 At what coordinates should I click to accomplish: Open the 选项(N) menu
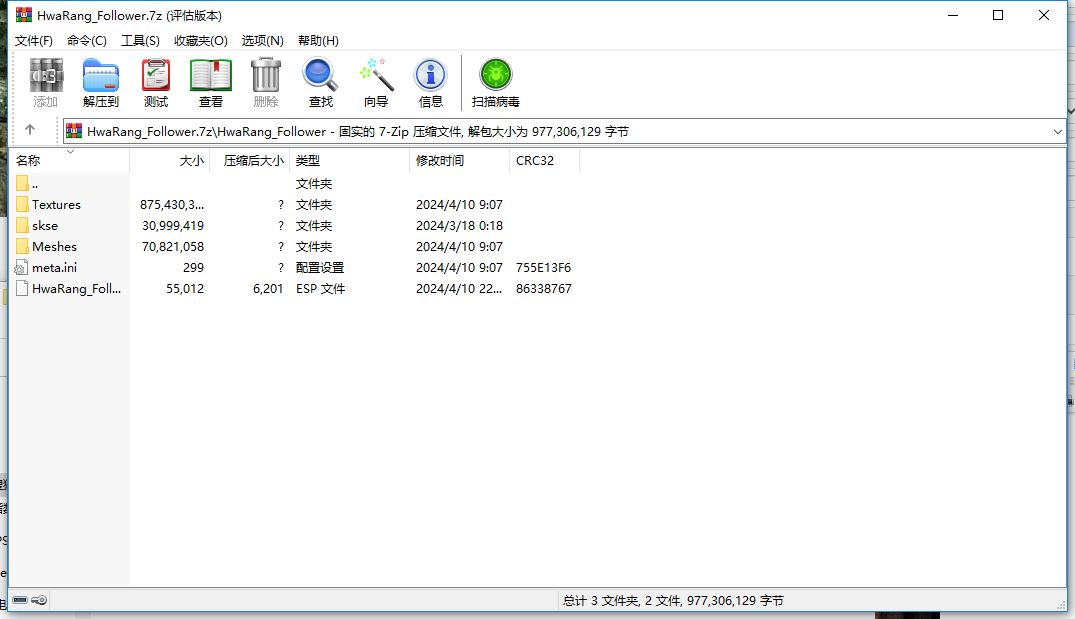(263, 40)
